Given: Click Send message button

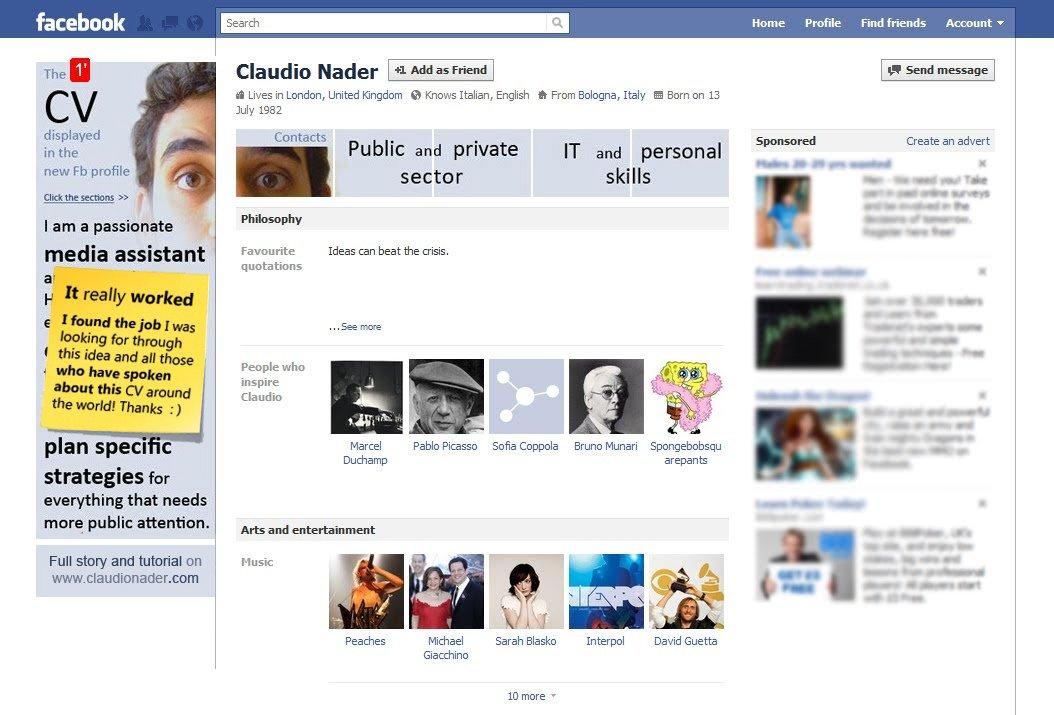Looking at the screenshot, I should 938,70.
